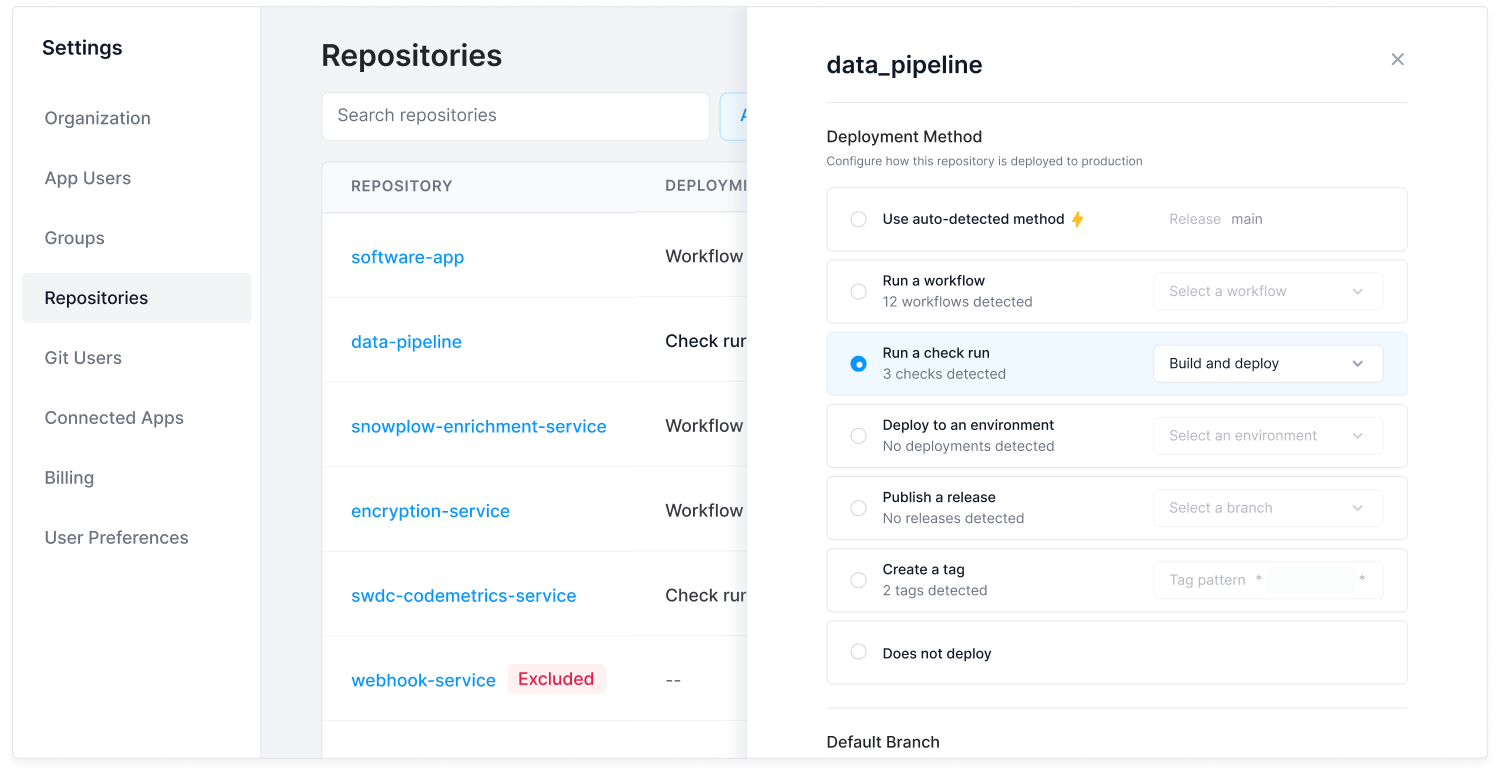This screenshot has height=774, width=1498.
Task: Open the Build and deploy check run dropdown
Action: pyautogui.click(x=1268, y=363)
